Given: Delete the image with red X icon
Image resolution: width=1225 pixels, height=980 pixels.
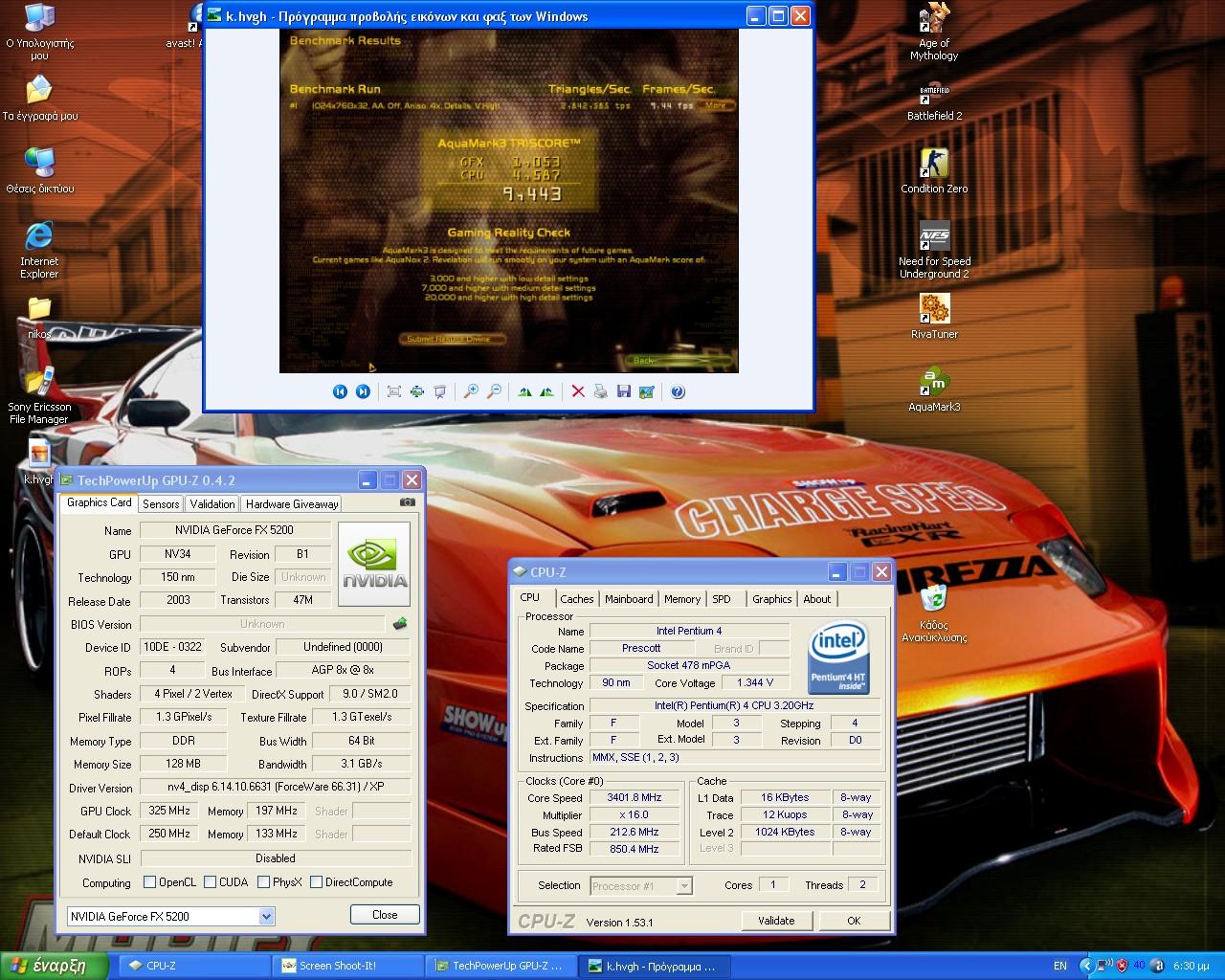Looking at the screenshot, I should [x=578, y=391].
